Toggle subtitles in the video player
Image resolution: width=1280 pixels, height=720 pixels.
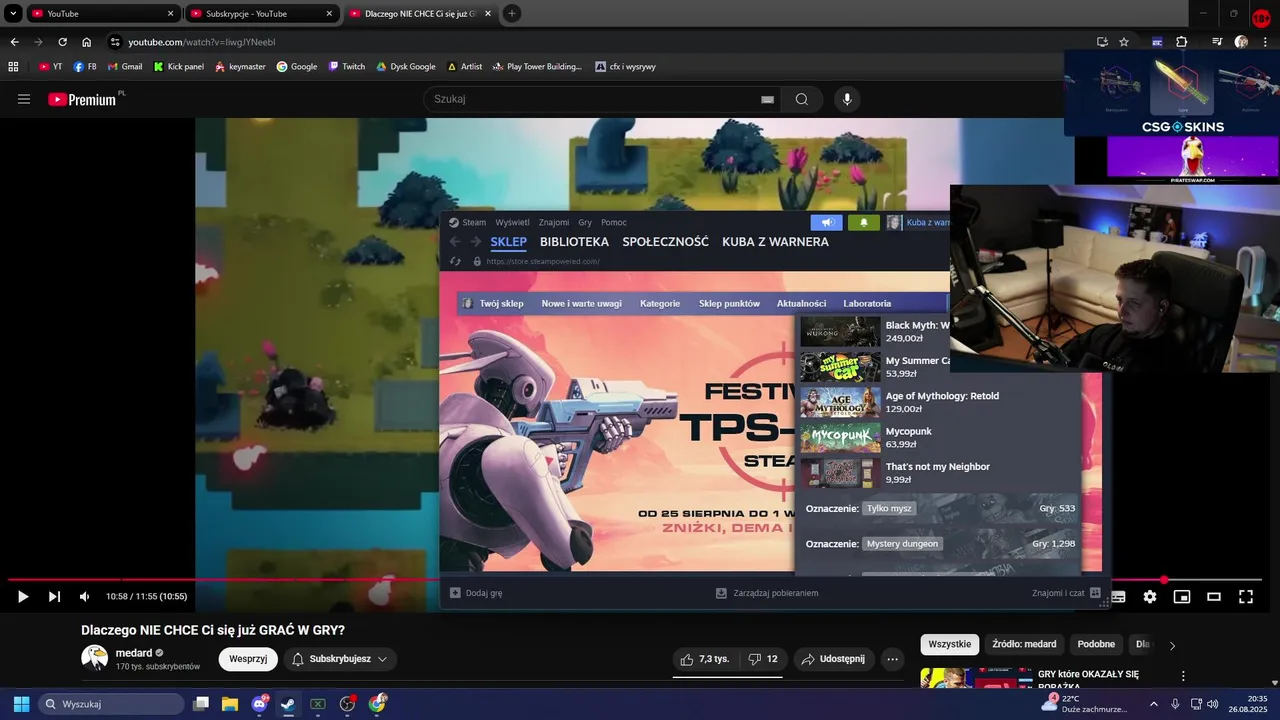(x=1118, y=597)
